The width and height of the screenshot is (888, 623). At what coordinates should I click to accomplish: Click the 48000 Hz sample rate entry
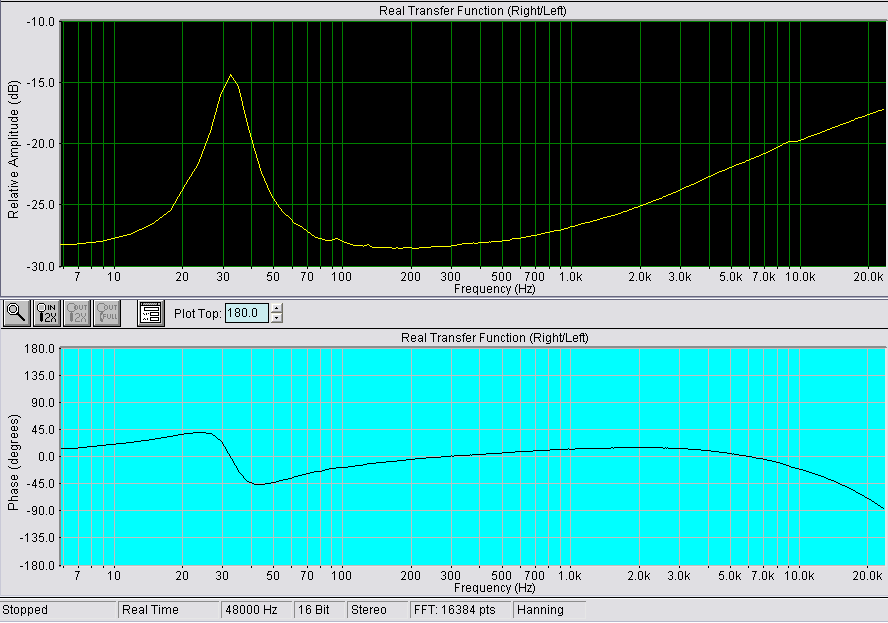pyautogui.click(x=257, y=610)
